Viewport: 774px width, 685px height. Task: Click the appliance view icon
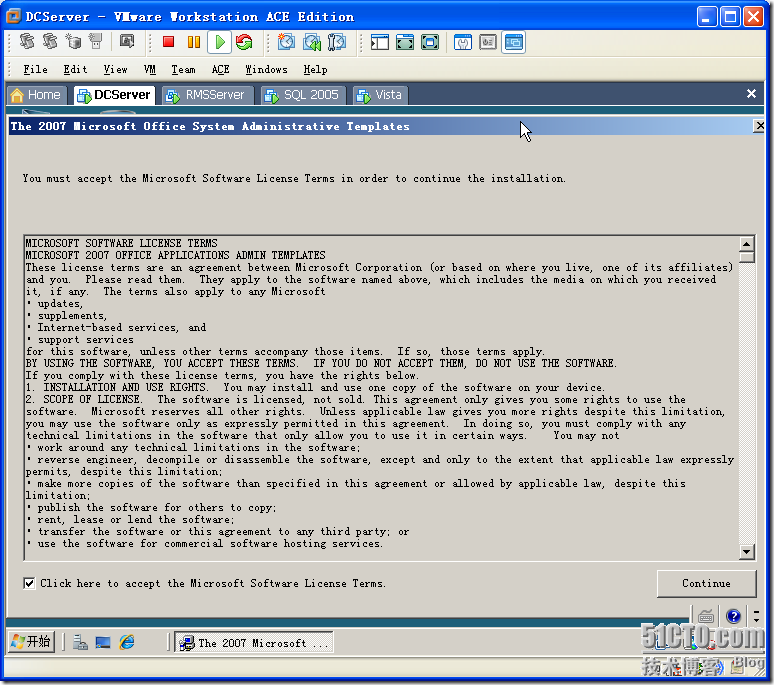point(488,42)
